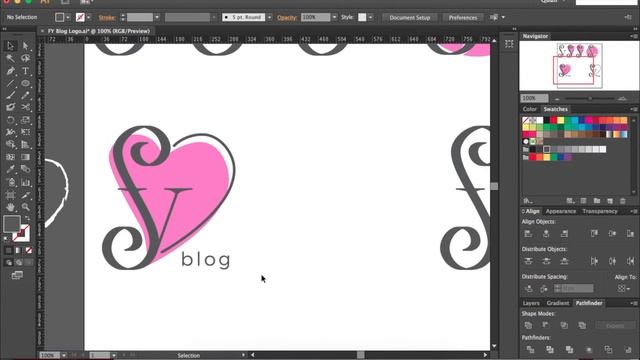640x360 pixels.
Task: Switch to the Gradient panel tab
Action: (x=558, y=303)
